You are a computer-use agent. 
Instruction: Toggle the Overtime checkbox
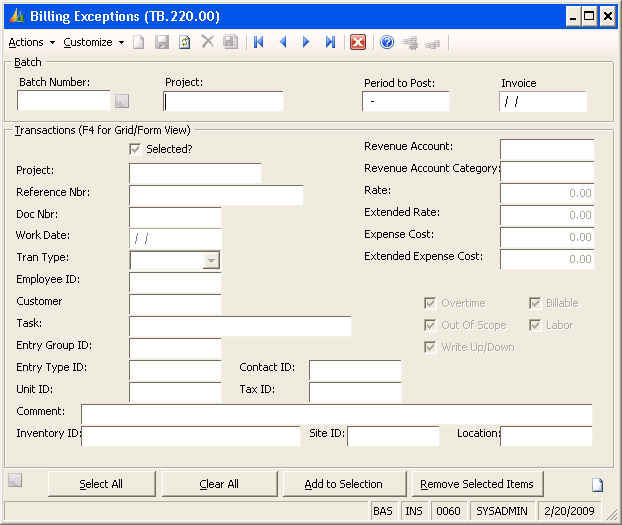point(430,303)
